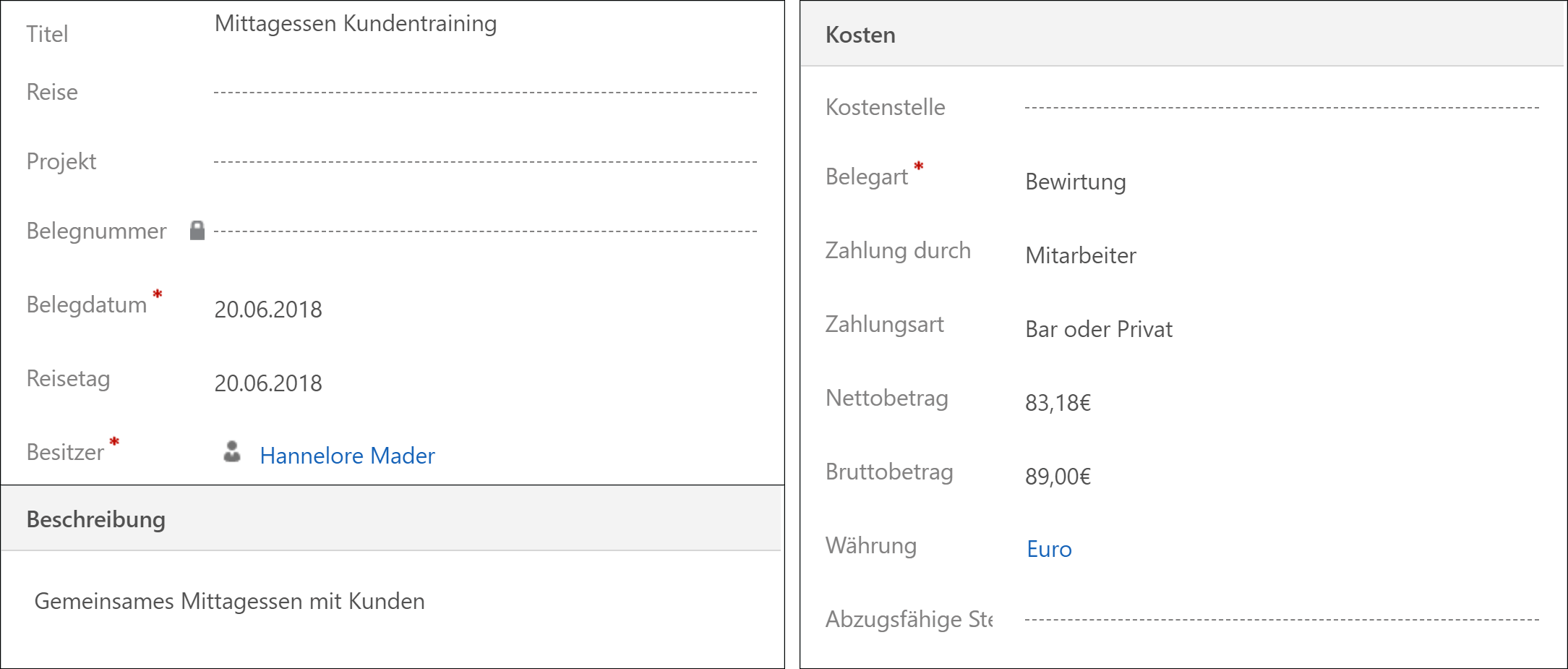The width and height of the screenshot is (1568, 669).
Task: Open the Euro currency link
Action: point(1049,549)
